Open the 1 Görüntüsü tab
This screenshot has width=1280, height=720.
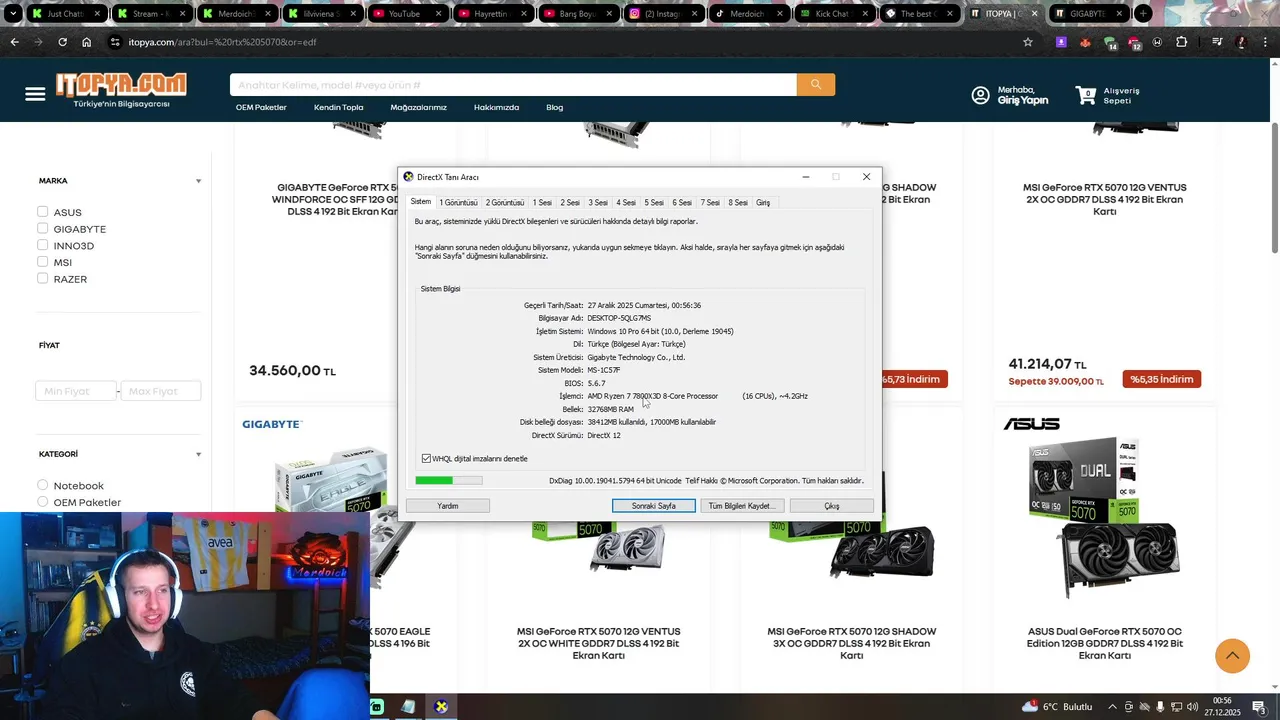(459, 203)
